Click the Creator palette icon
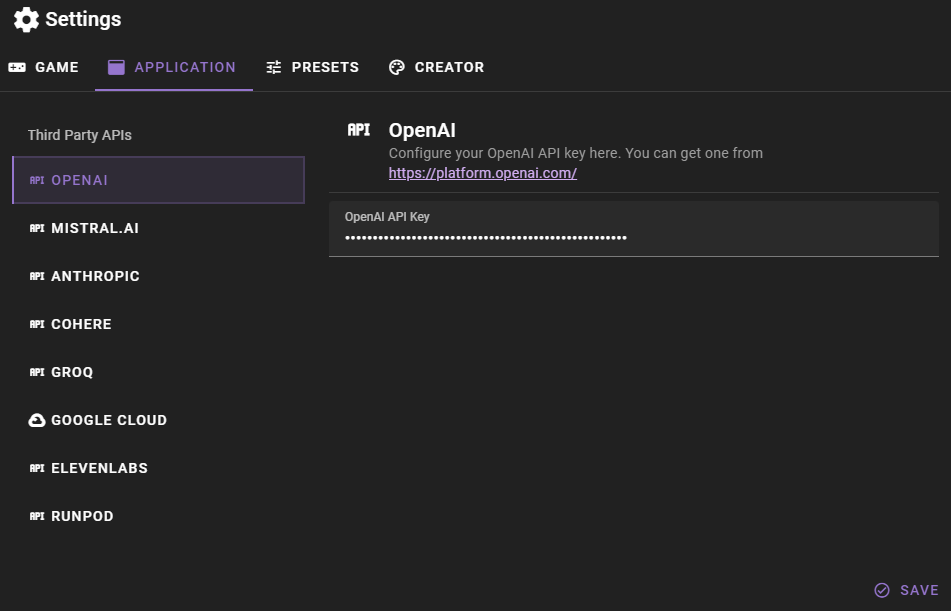Image resolution: width=951 pixels, height=611 pixels. (397, 67)
